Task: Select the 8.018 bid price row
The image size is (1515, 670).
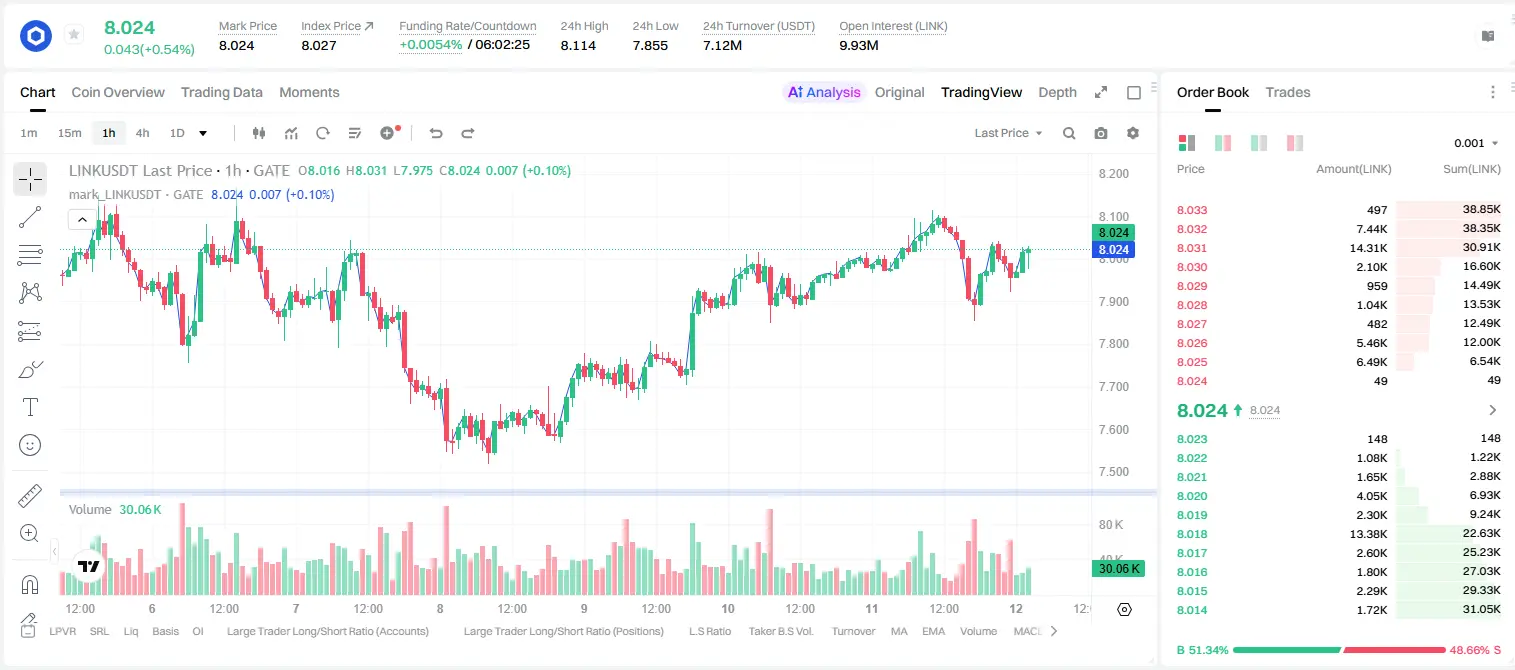Action: [1339, 534]
